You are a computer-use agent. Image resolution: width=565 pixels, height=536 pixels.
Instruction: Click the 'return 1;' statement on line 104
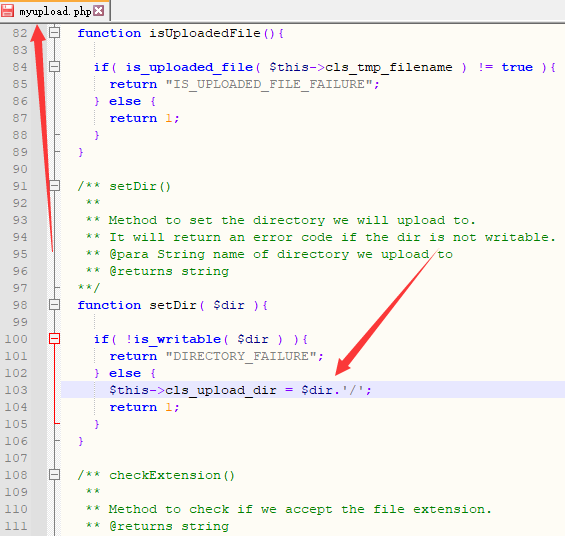[144, 407]
